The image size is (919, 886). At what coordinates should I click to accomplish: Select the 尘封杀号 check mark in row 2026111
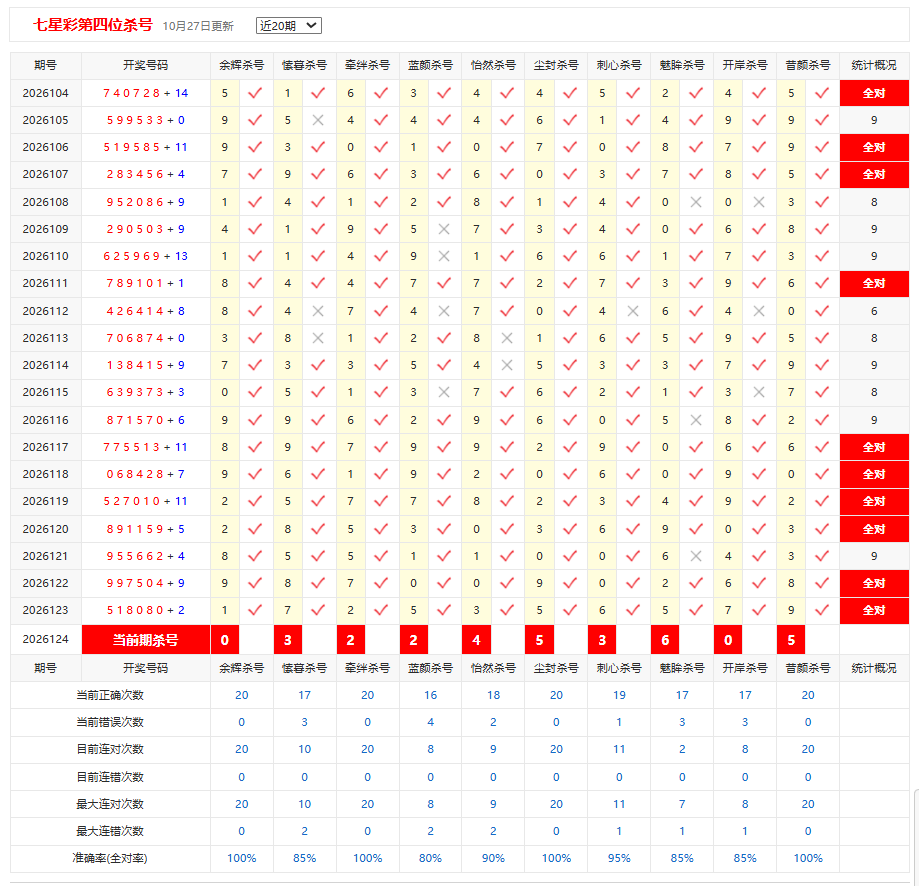coord(570,283)
